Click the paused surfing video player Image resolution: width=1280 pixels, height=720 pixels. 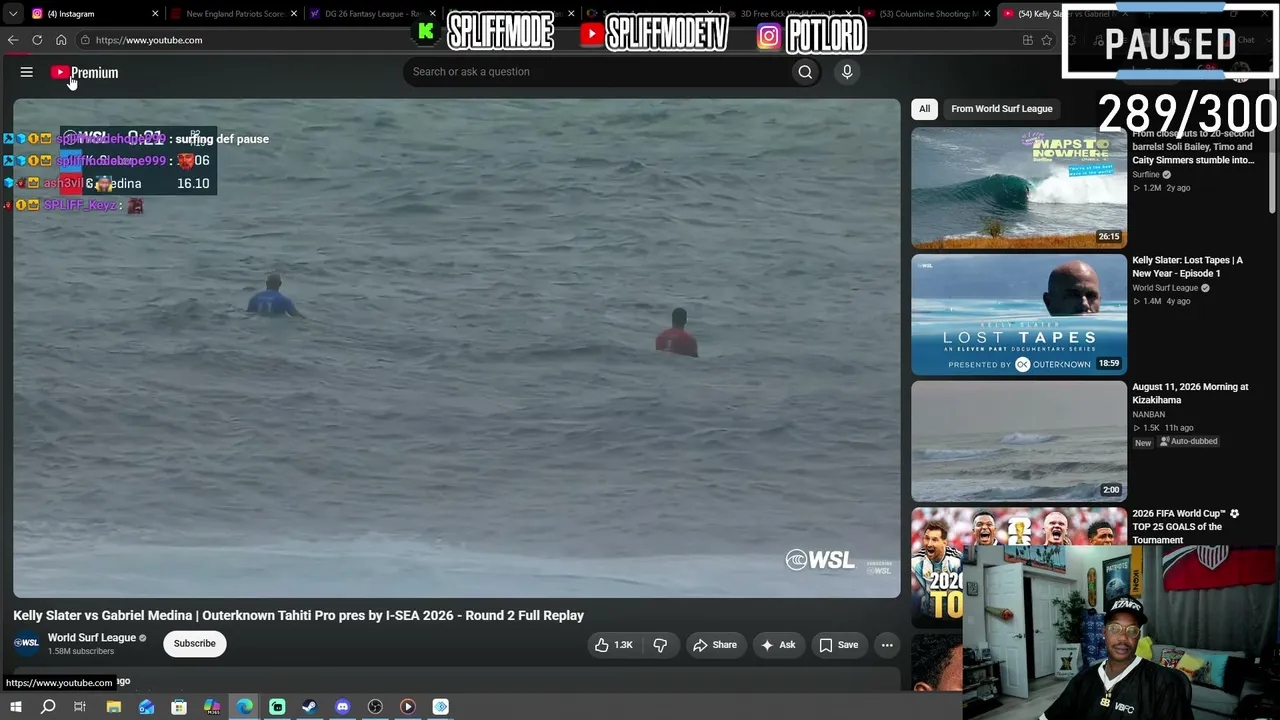click(x=457, y=348)
